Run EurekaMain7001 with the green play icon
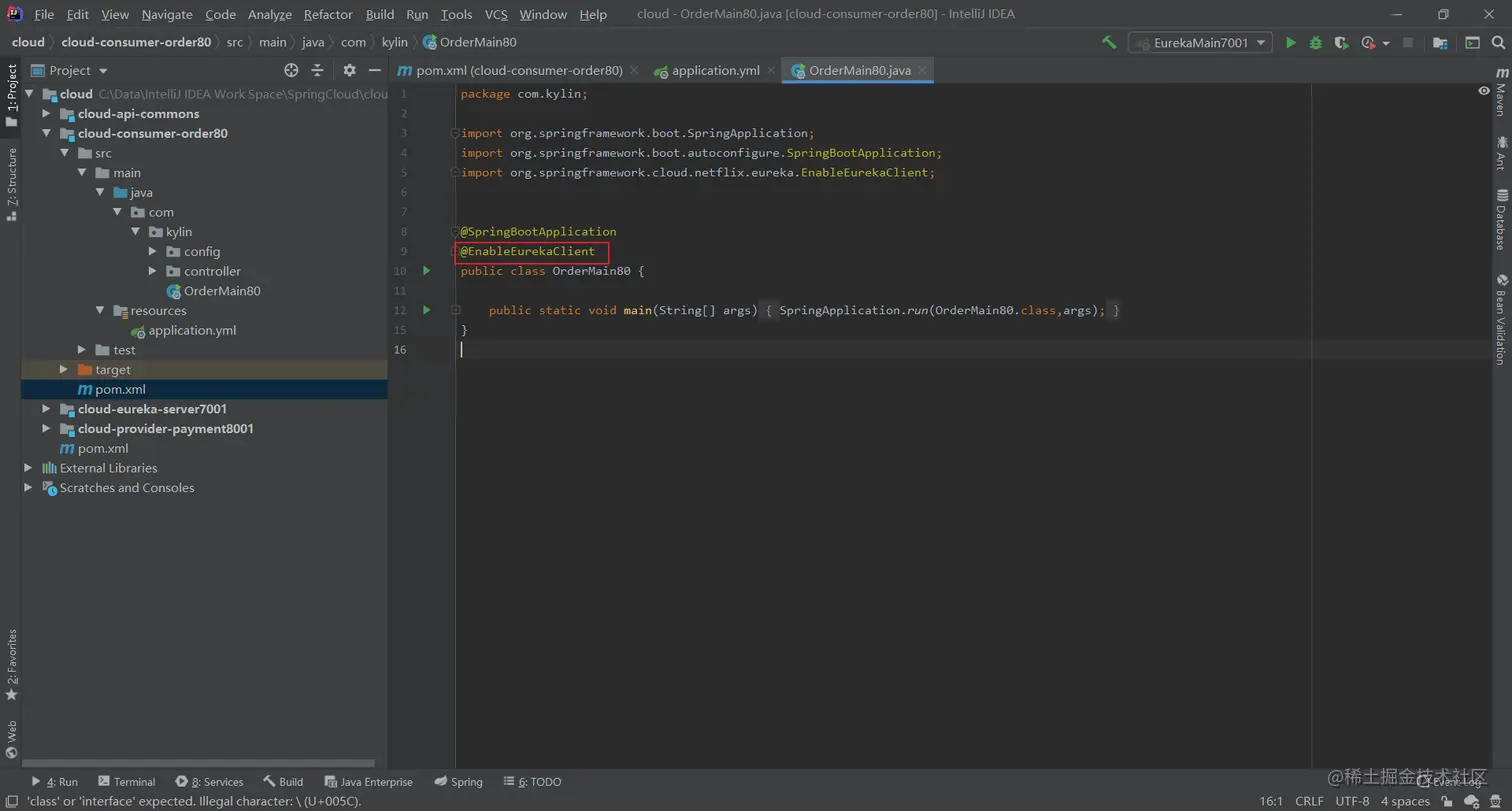This screenshot has width=1512, height=811. (1291, 43)
